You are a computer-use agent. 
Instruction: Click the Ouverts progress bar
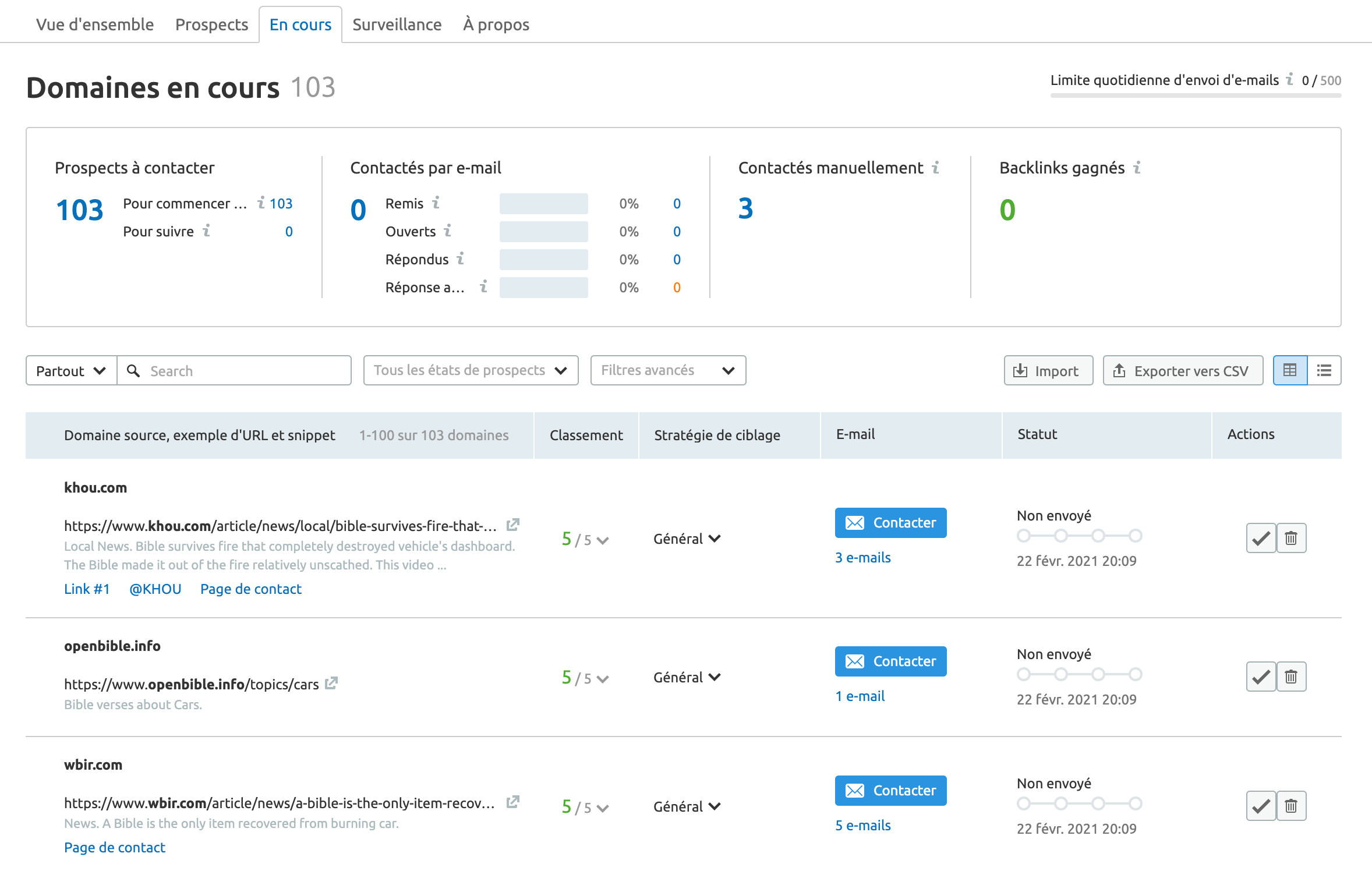543,232
